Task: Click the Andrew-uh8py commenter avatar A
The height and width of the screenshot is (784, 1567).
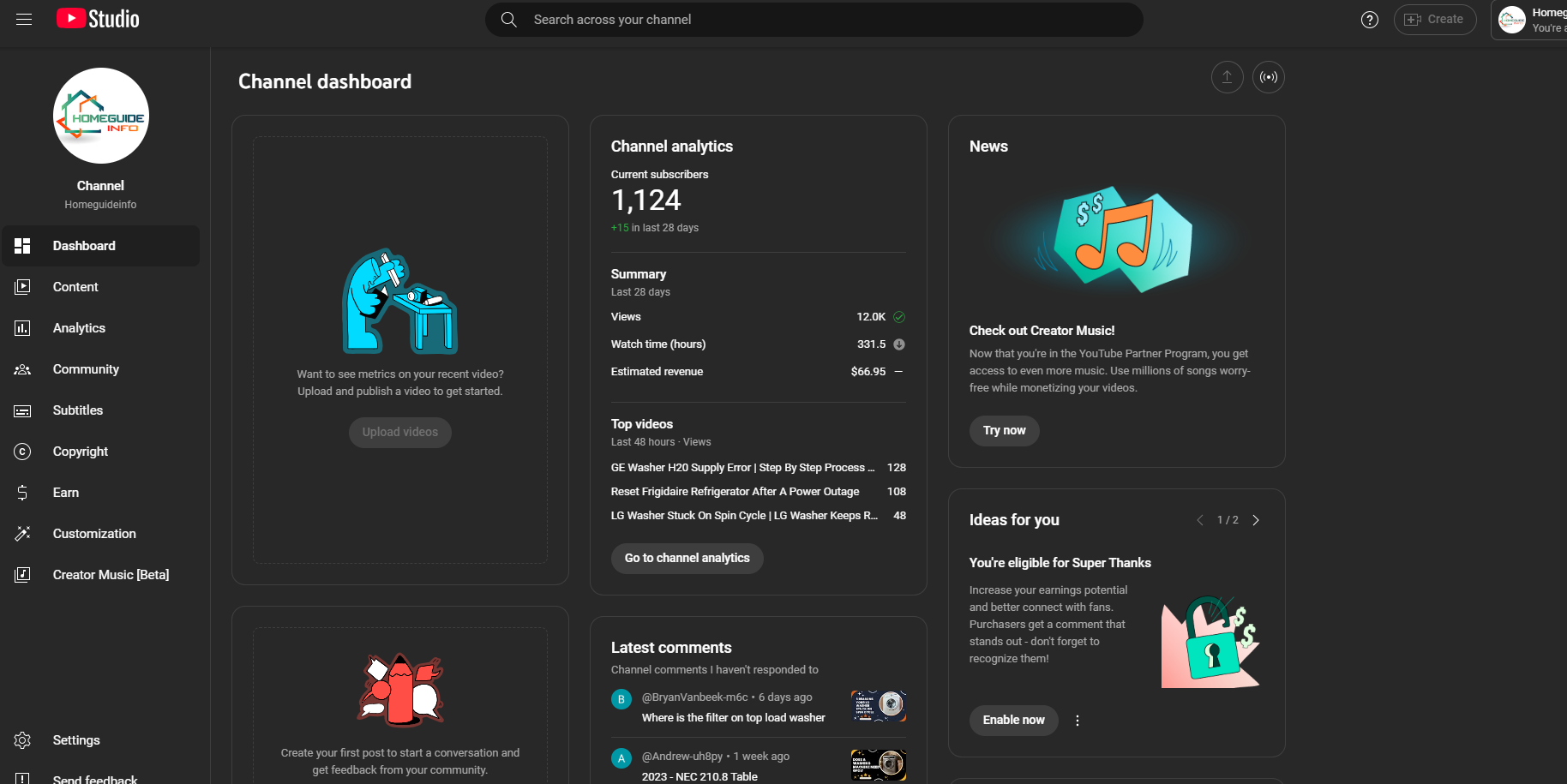Action: click(x=621, y=758)
